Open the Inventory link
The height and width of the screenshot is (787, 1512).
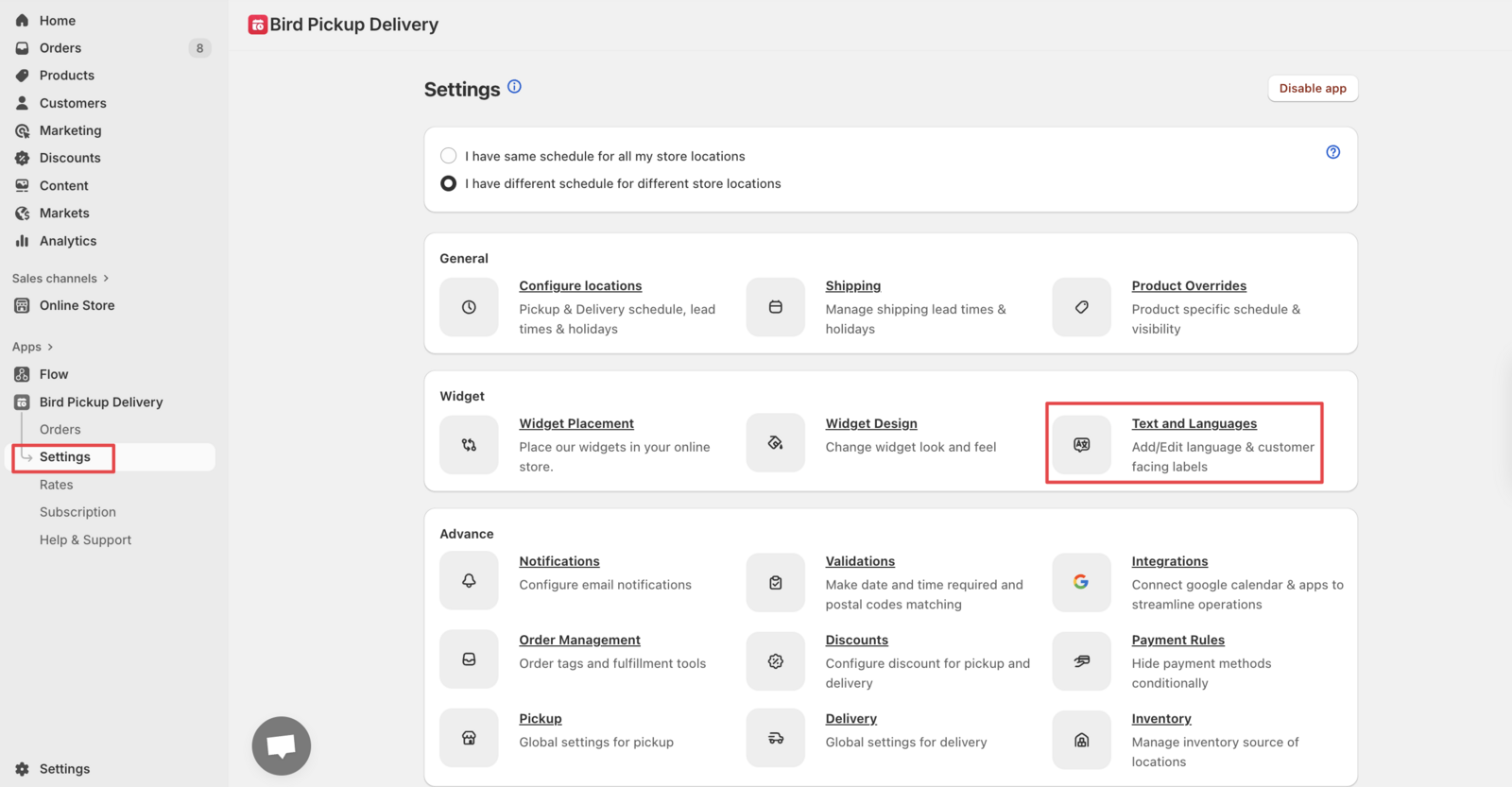coord(1161,718)
